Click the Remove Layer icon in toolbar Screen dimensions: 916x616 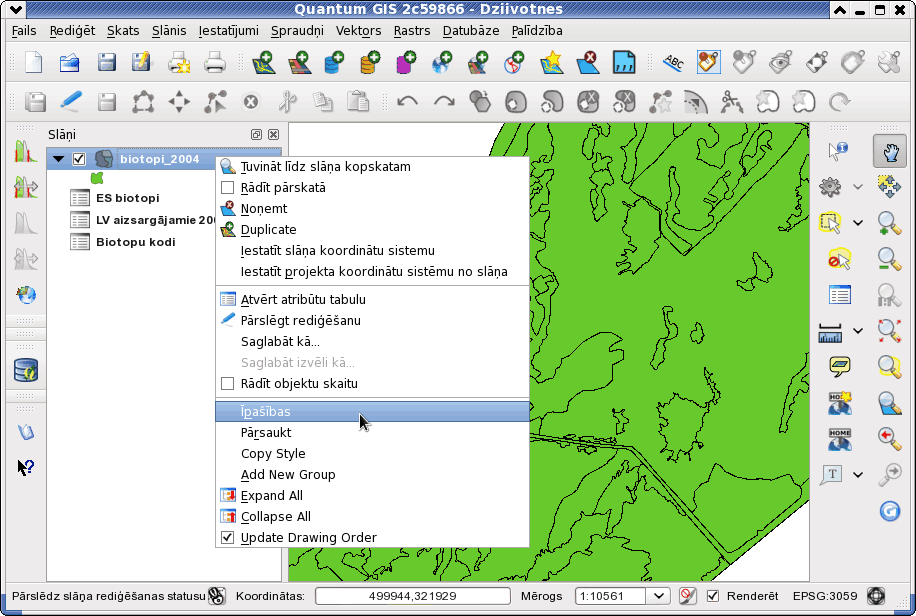pyautogui.click(x=587, y=63)
